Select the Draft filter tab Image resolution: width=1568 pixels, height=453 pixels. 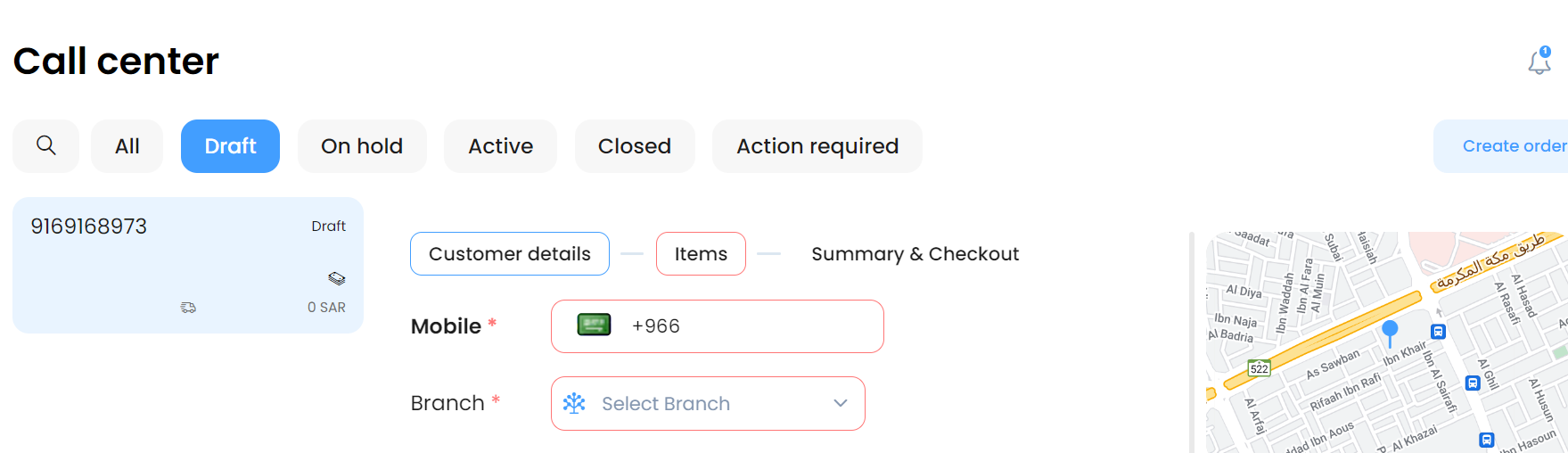(x=230, y=146)
